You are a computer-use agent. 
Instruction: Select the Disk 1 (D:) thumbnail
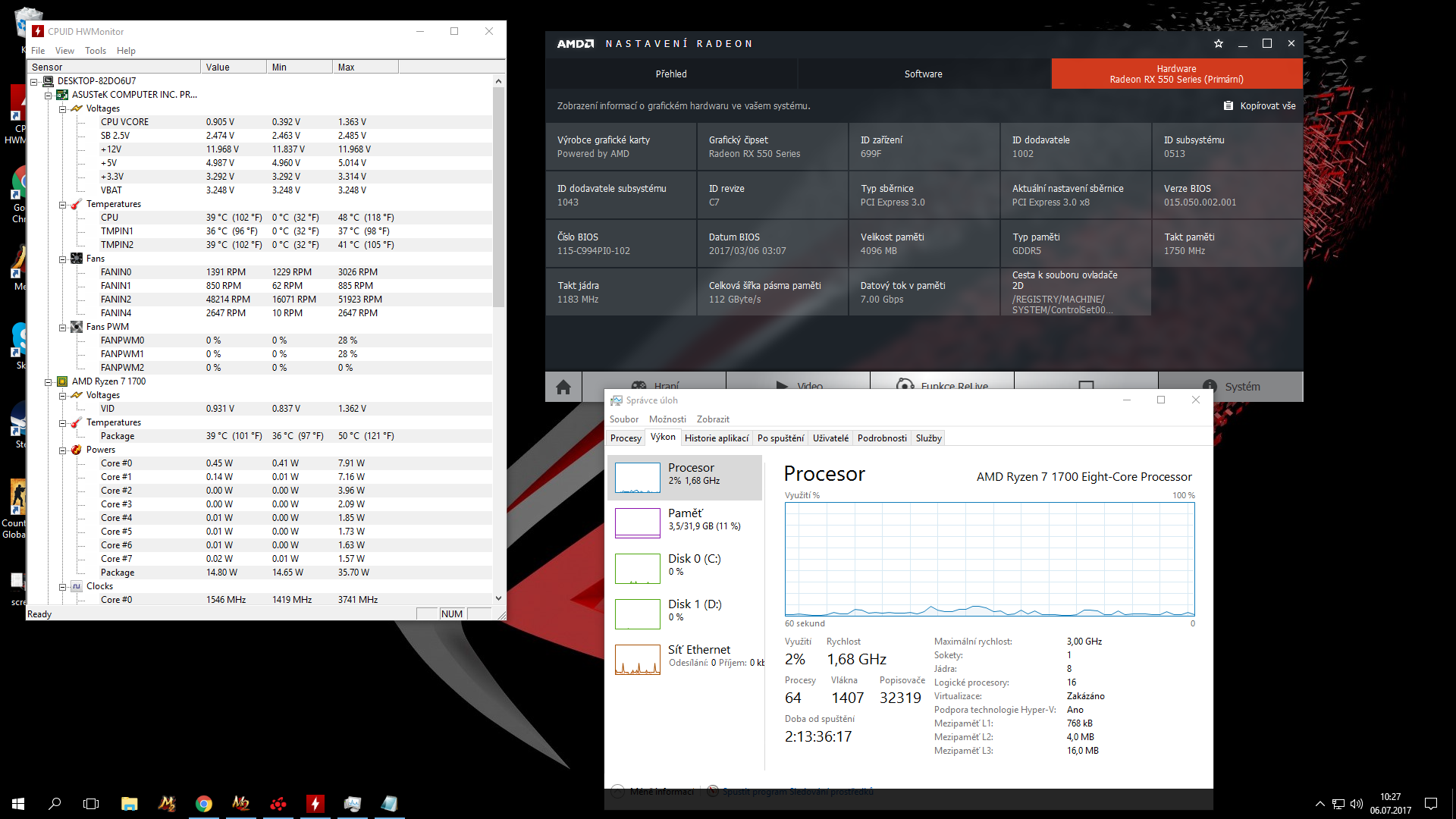point(637,614)
